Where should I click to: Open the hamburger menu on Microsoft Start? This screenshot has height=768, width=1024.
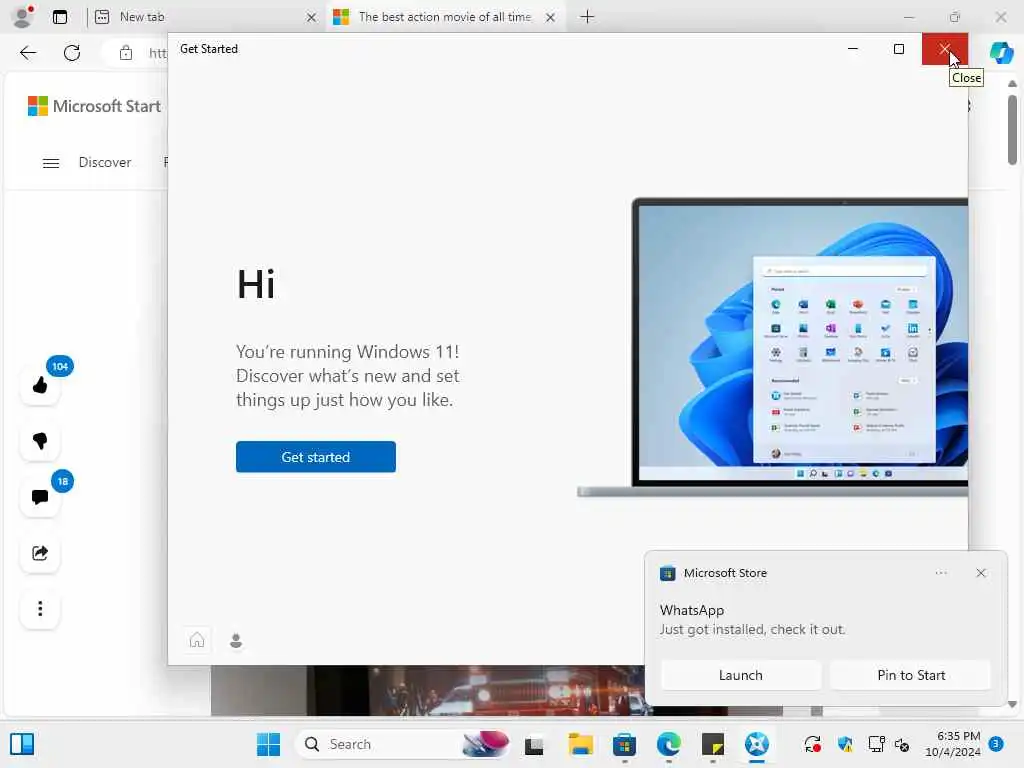pyautogui.click(x=51, y=163)
